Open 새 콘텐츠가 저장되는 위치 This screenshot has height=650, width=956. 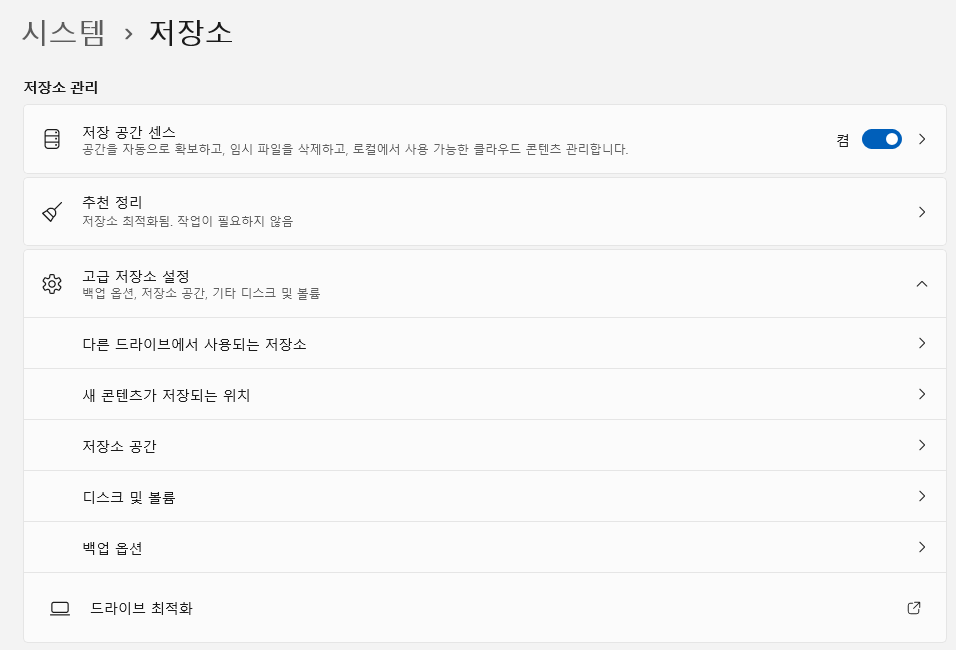click(166, 395)
